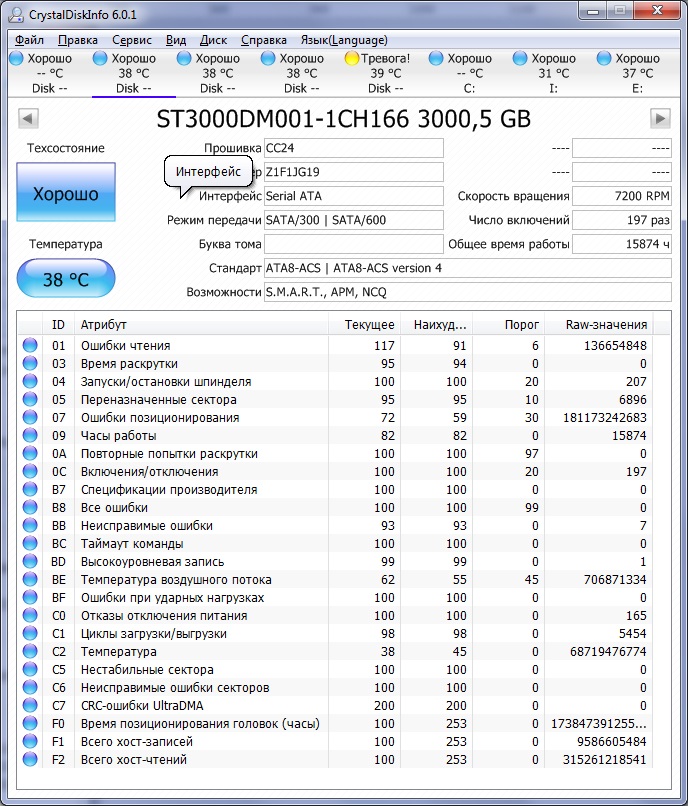The width and height of the screenshot is (688, 806).
Task: Click the Raw-значения column header
Action: pyautogui.click(x=599, y=325)
